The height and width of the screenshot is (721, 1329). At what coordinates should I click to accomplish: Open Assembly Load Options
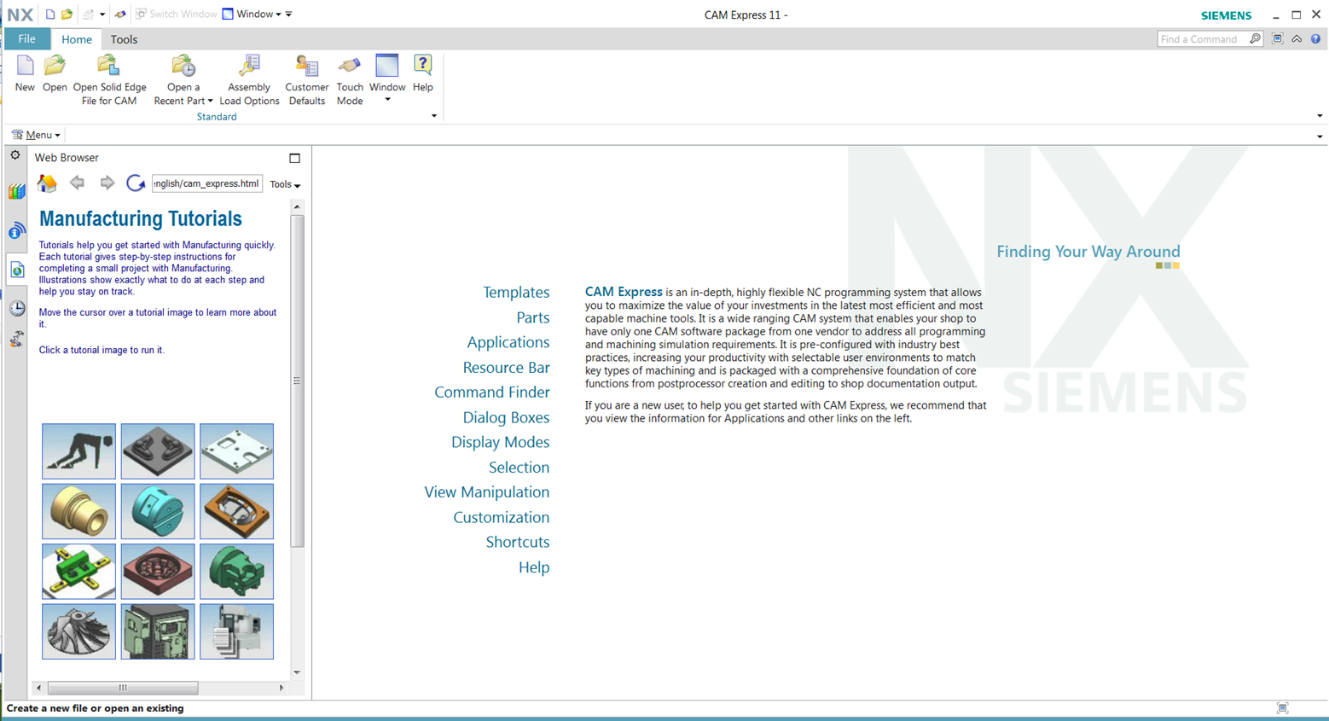[249, 67]
